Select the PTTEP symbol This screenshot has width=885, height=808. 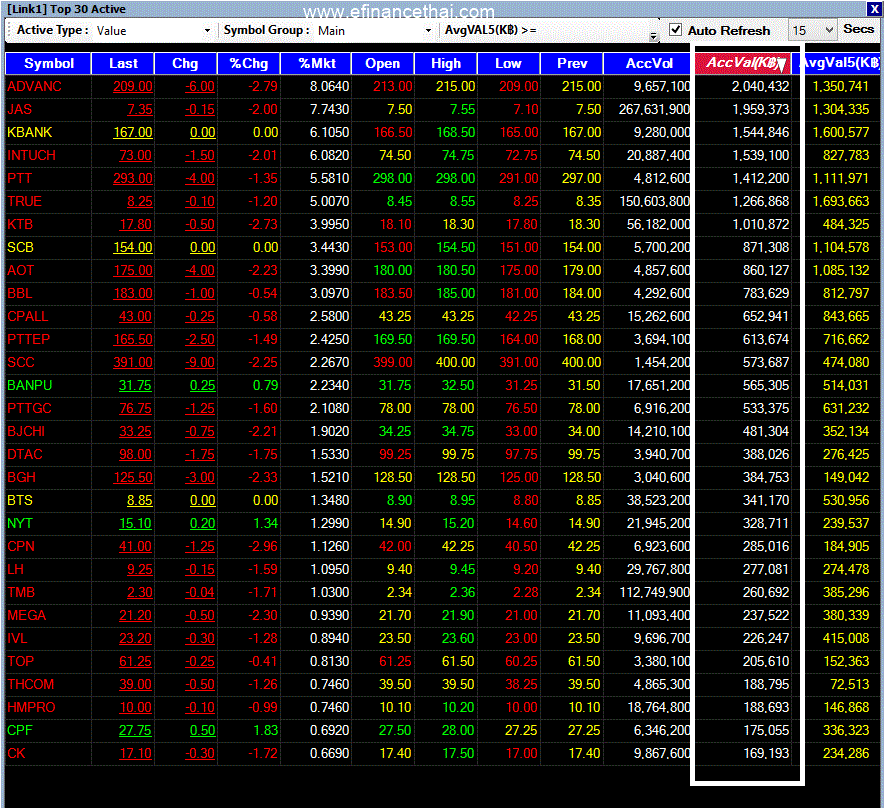pyautogui.click(x=29, y=339)
